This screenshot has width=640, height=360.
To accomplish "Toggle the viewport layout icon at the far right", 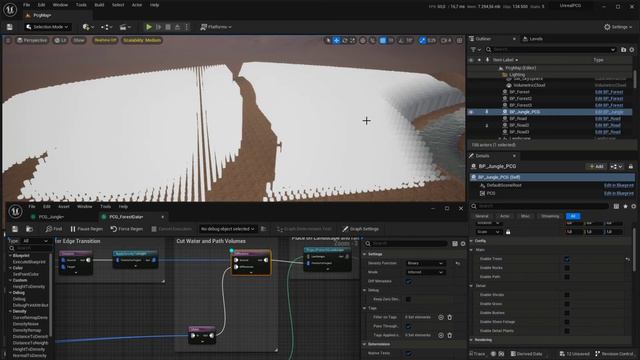I will pyautogui.click(x=460, y=40).
